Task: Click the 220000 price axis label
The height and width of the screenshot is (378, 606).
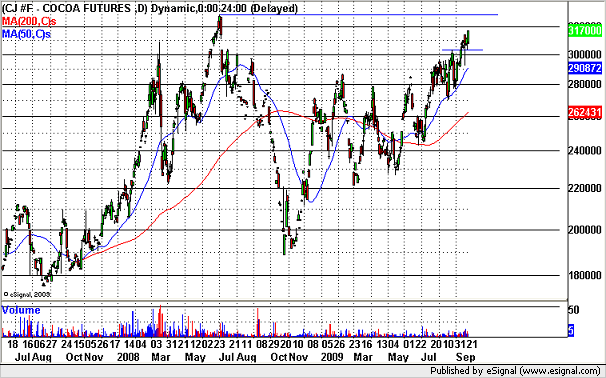Action: click(585, 188)
